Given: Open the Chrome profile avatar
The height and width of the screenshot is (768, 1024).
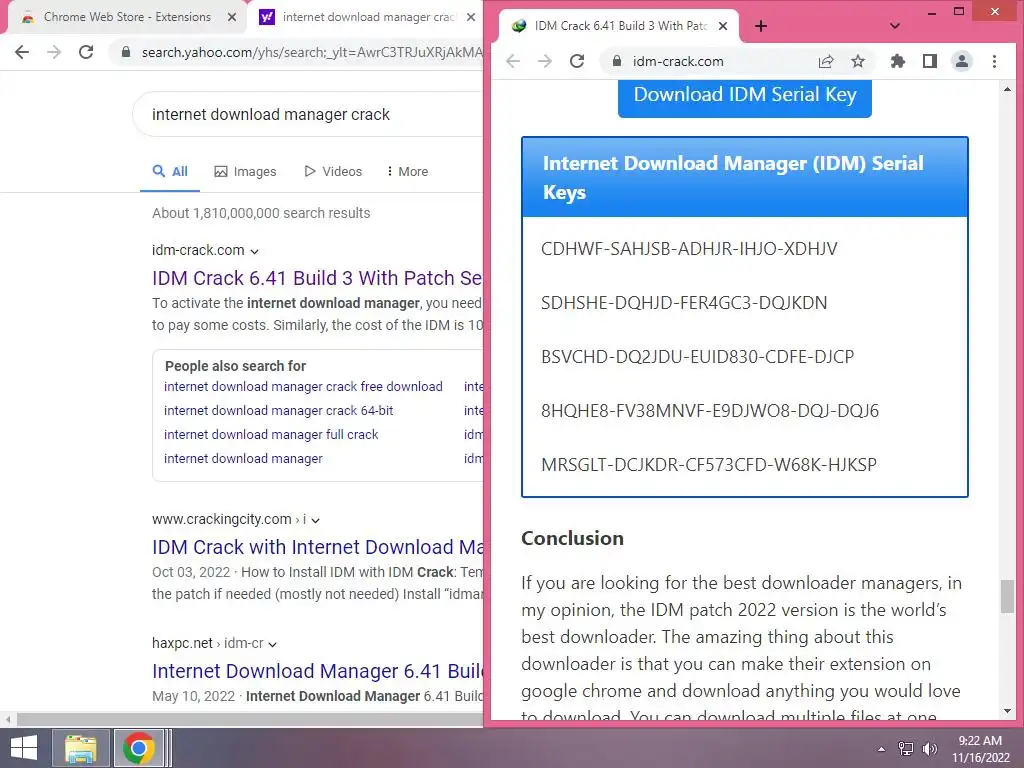Looking at the screenshot, I should pyautogui.click(x=962, y=61).
